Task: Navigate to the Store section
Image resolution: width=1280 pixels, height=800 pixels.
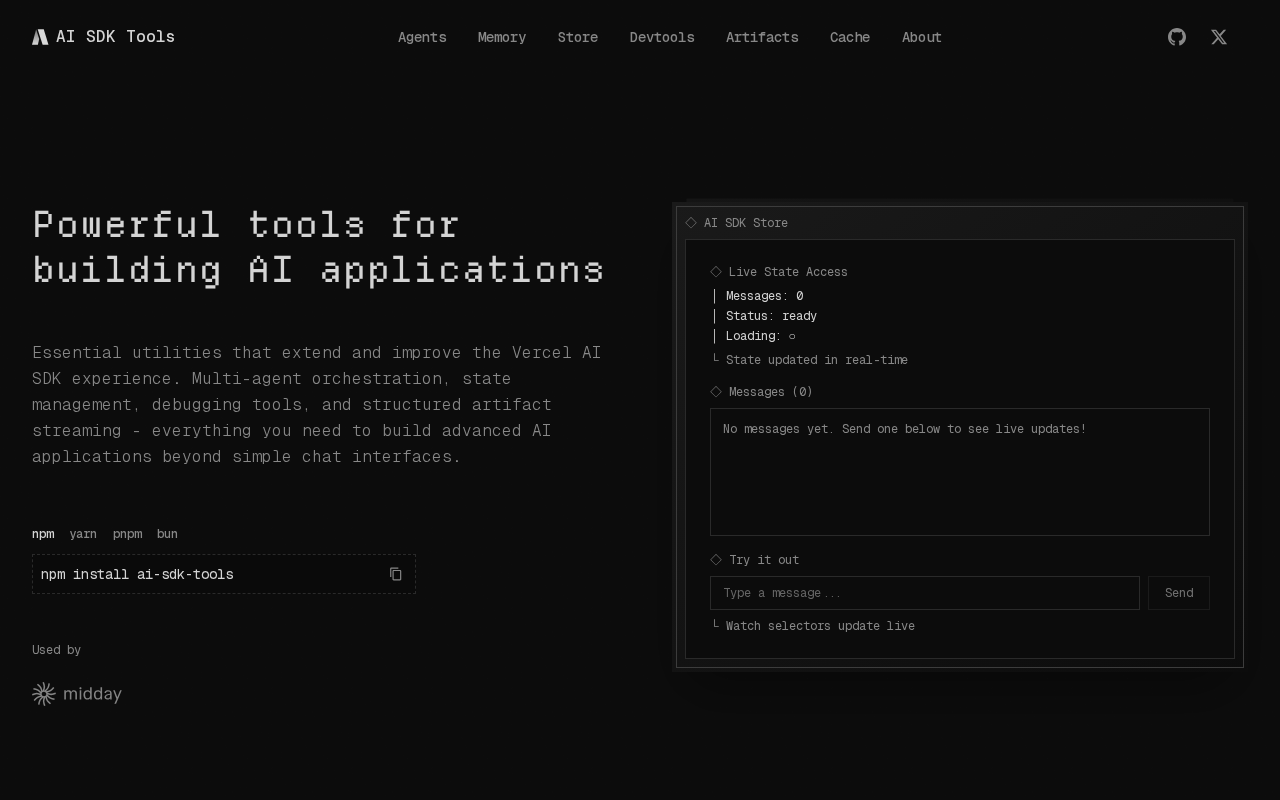Action: coord(578,37)
